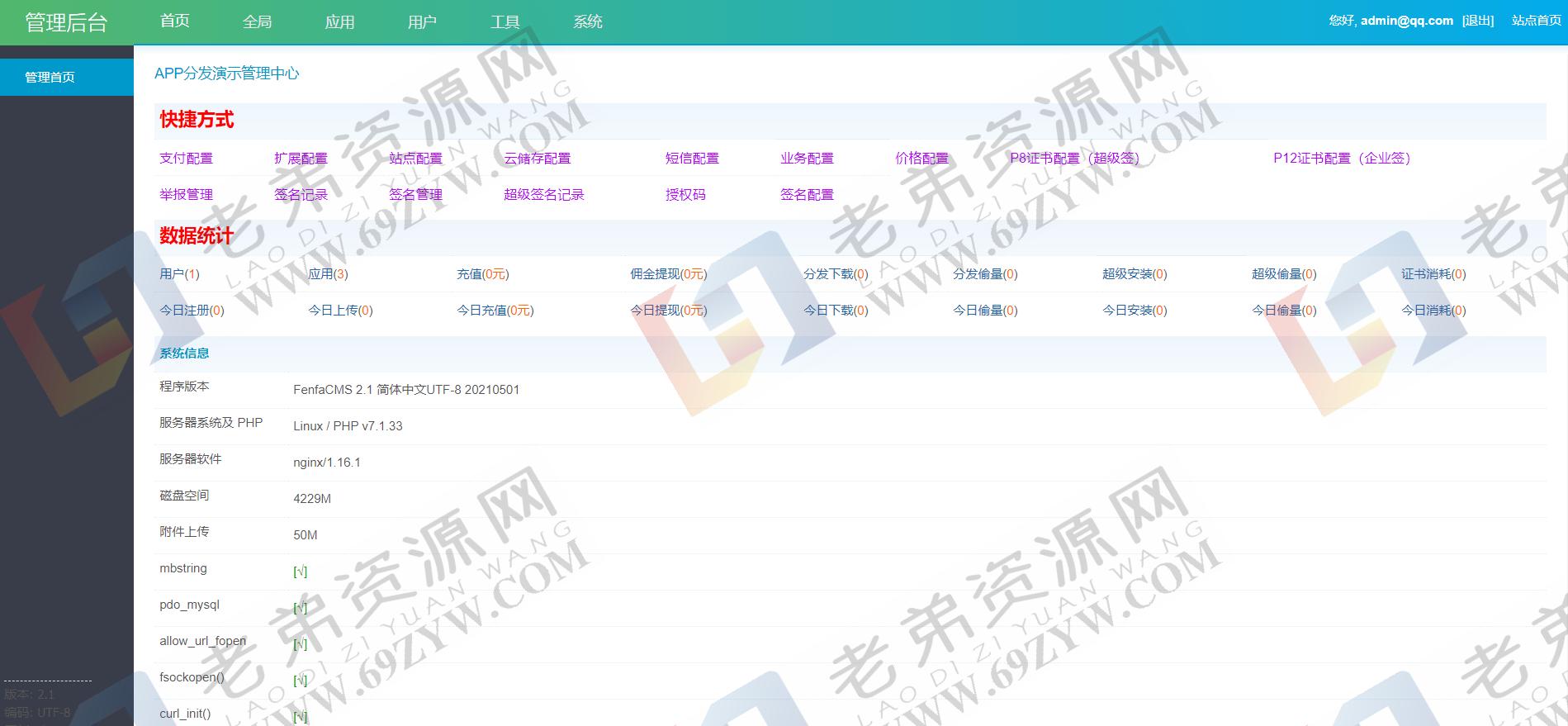Open 支付配置 shortcut
Image resolution: width=1568 pixels, height=726 pixels.
click(187, 158)
